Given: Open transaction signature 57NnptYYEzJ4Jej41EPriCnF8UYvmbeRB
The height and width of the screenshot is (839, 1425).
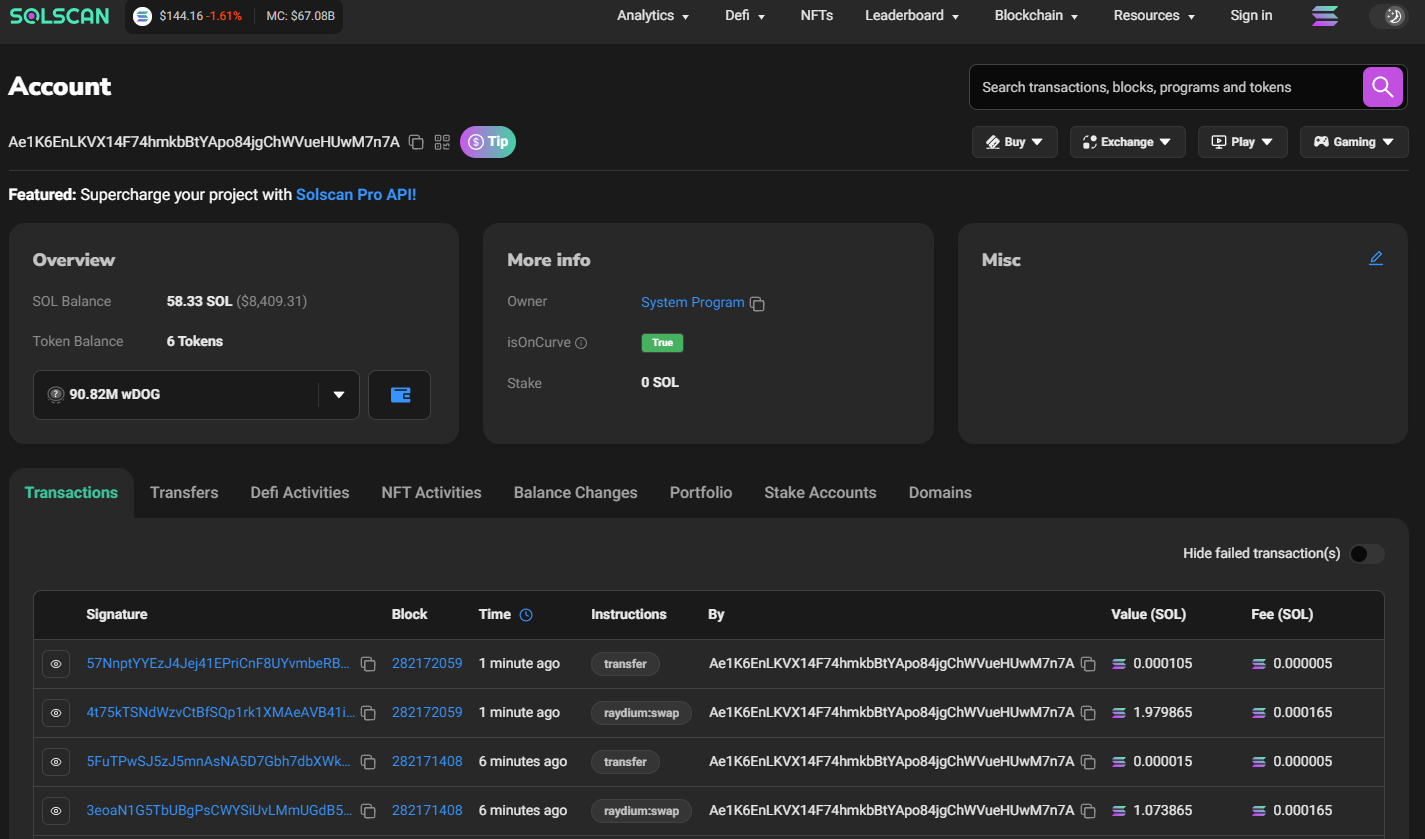Looking at the screenshot, I should tap(219, 664).
